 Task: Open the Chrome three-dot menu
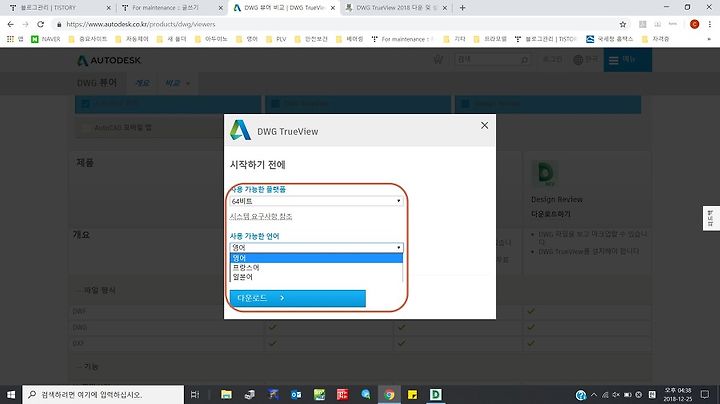click(x=709, y=24)
